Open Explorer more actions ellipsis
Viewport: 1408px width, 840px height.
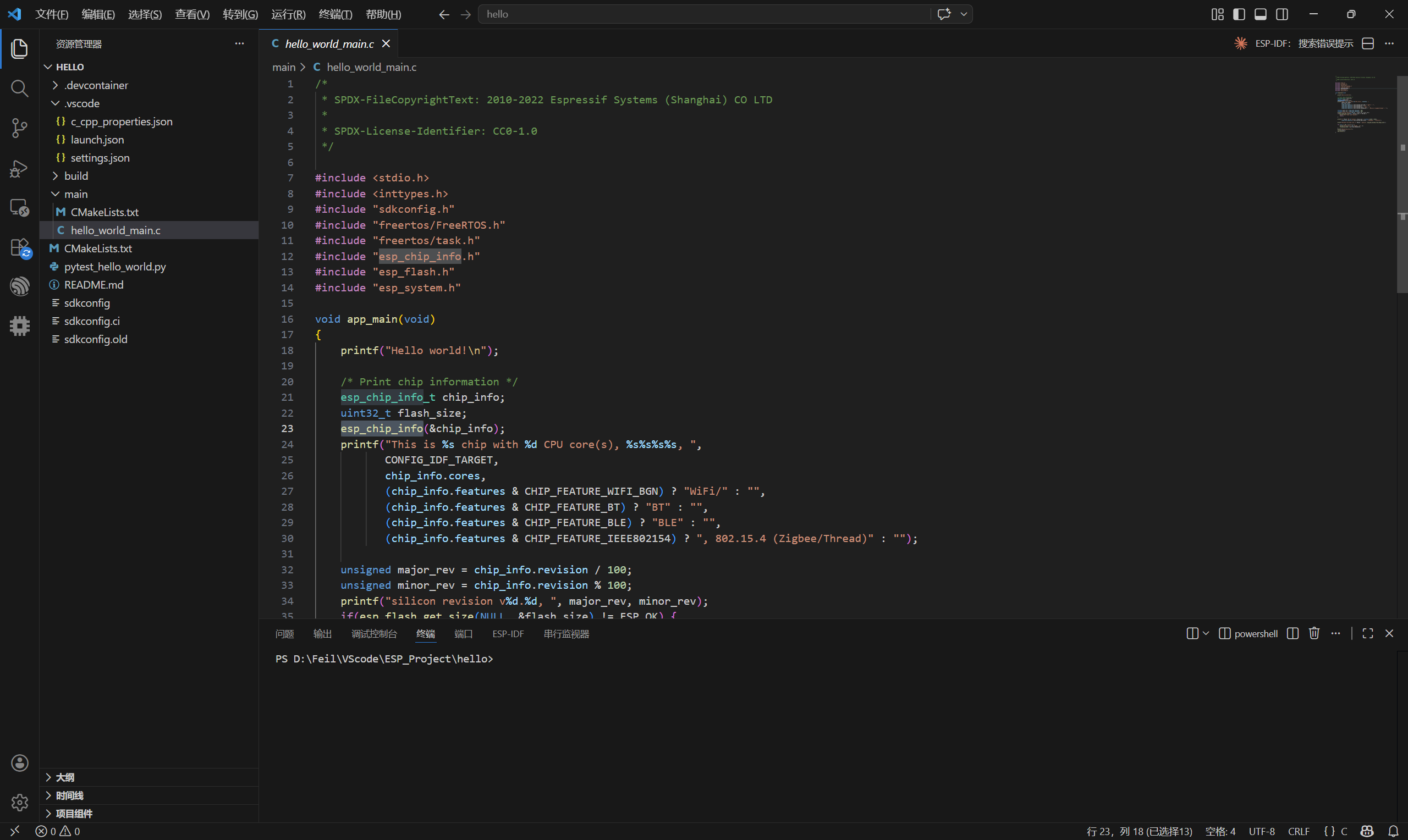point(239,43)
